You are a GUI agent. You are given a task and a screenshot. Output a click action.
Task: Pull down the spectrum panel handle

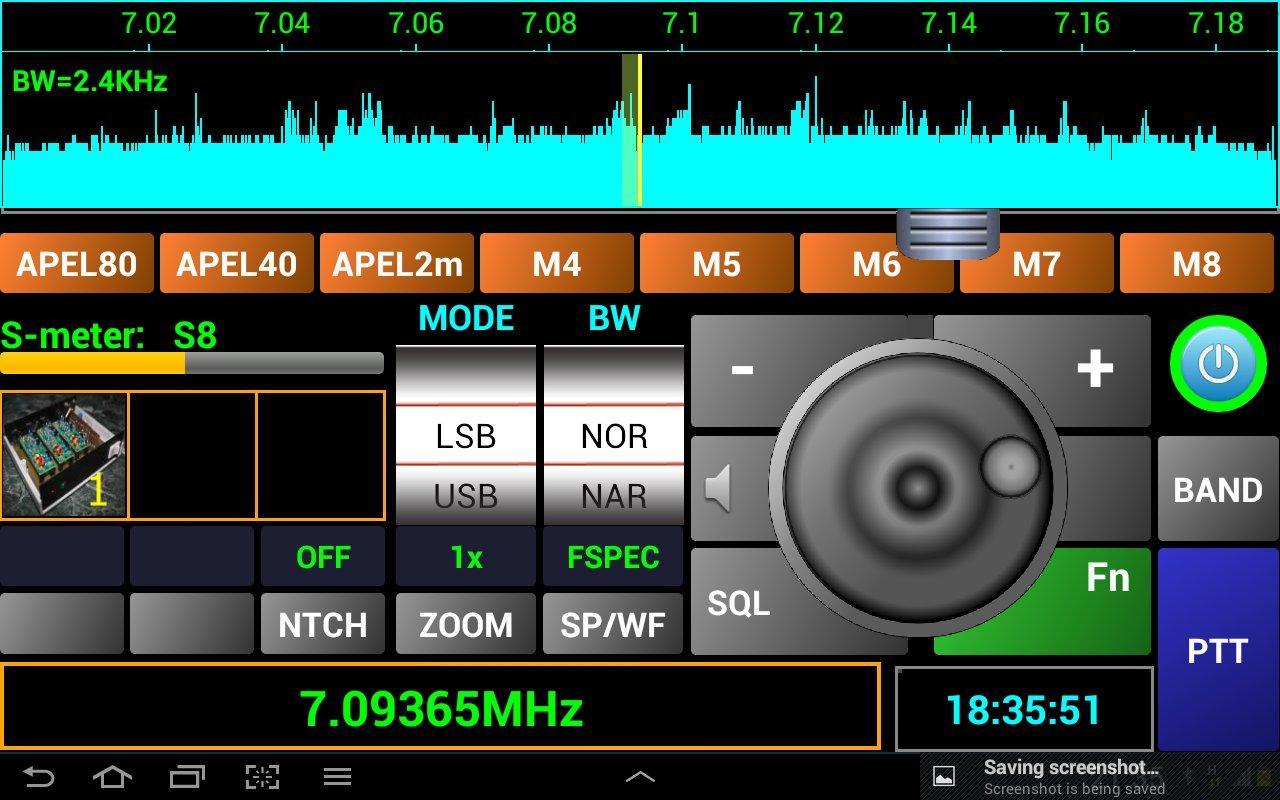click(x=947, y=236)
